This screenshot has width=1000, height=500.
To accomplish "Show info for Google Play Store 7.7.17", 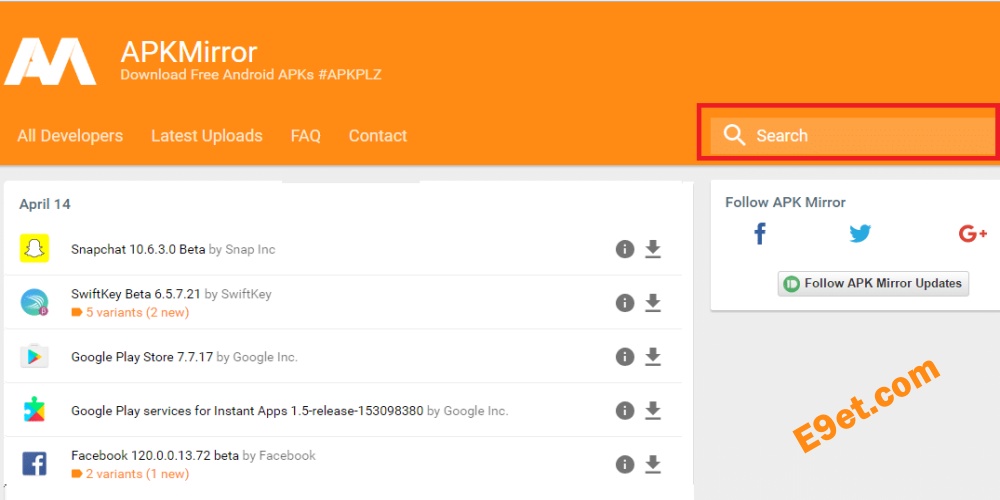I will point(625,357).
